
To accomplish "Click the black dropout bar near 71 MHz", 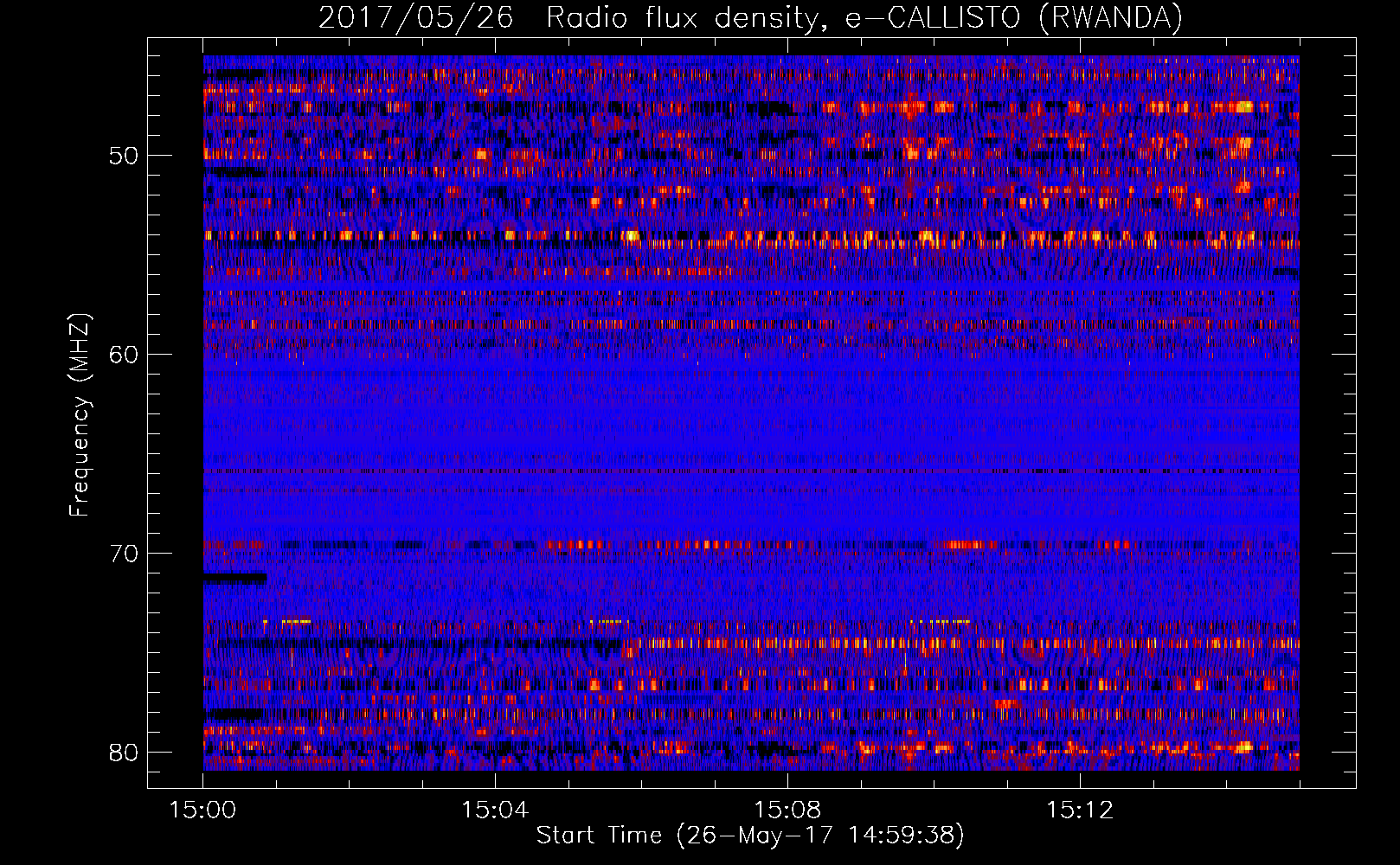I will coord(234,578).
